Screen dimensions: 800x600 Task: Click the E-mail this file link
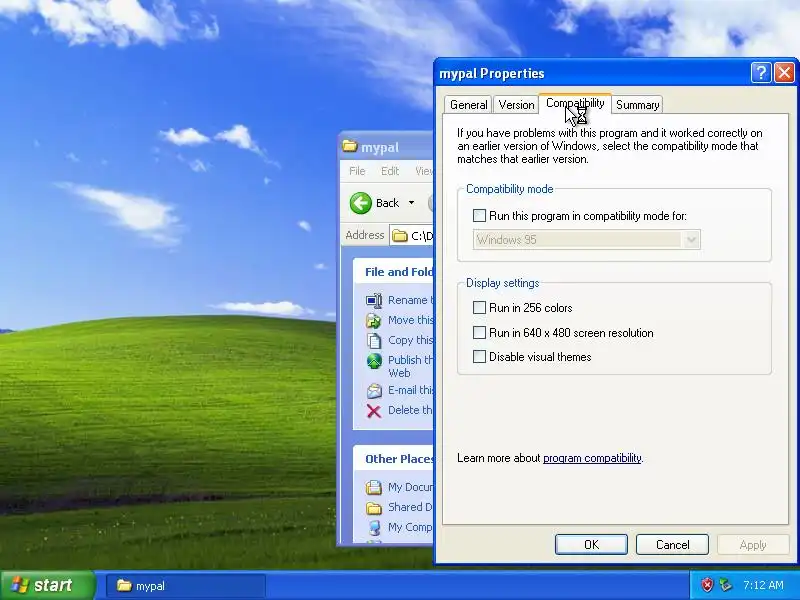(x=410, y=391)
